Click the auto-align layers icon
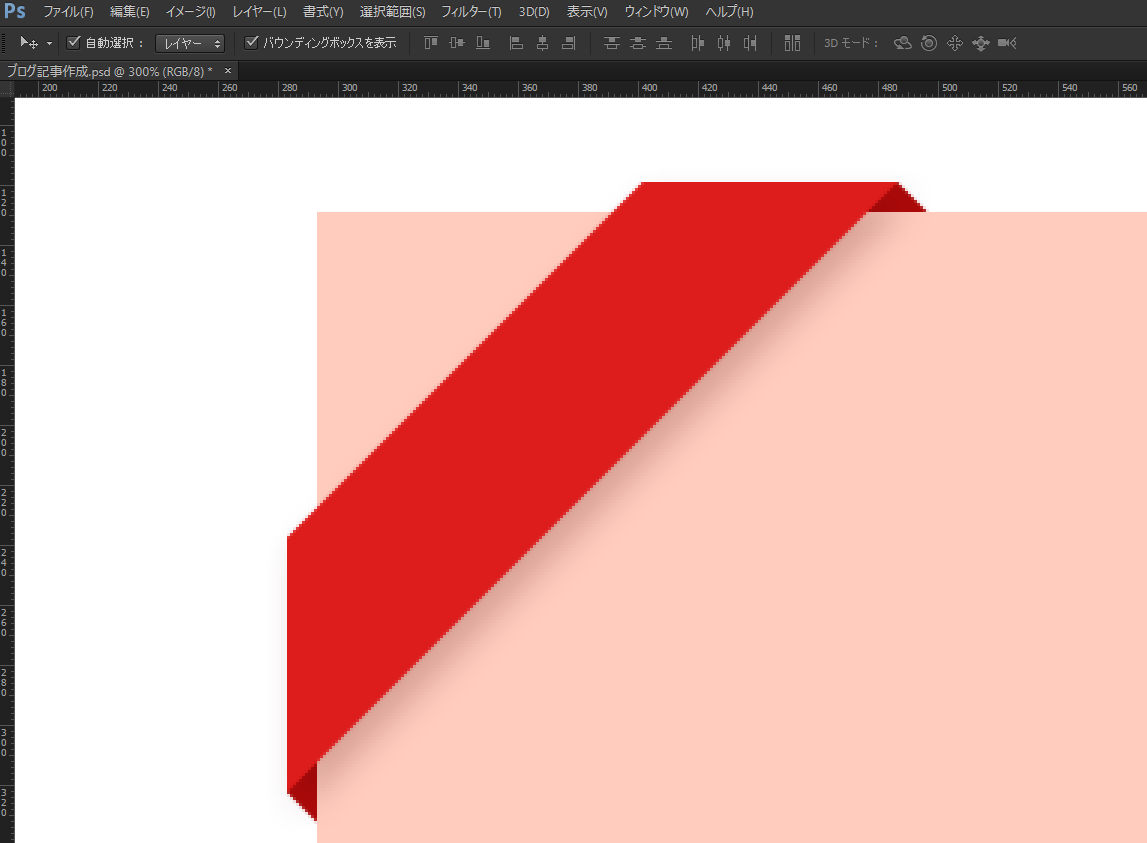The width and height of the screenshot is (1147, 843). (x=792, y=43)
